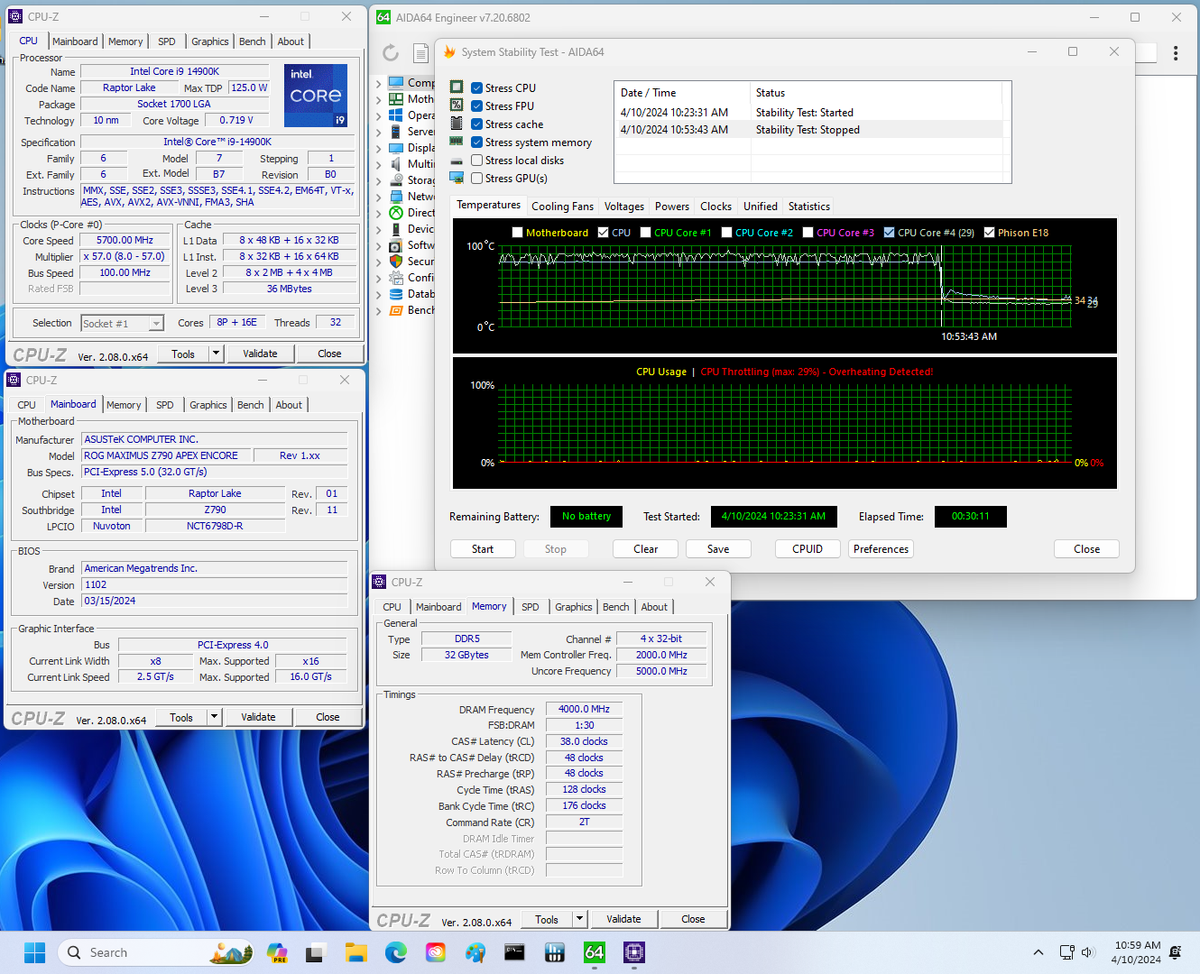
Task: Uncheck Stress FPU in the stability test
Action: (x=476, y=105)
